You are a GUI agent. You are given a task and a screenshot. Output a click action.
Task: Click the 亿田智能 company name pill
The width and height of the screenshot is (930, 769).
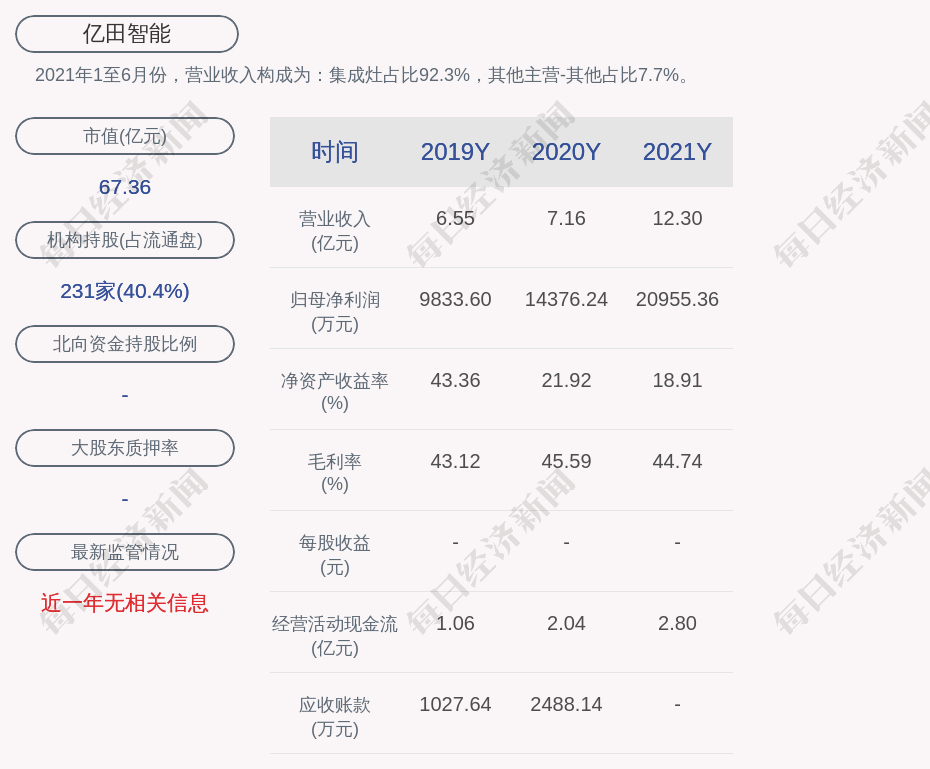(127, 34)
